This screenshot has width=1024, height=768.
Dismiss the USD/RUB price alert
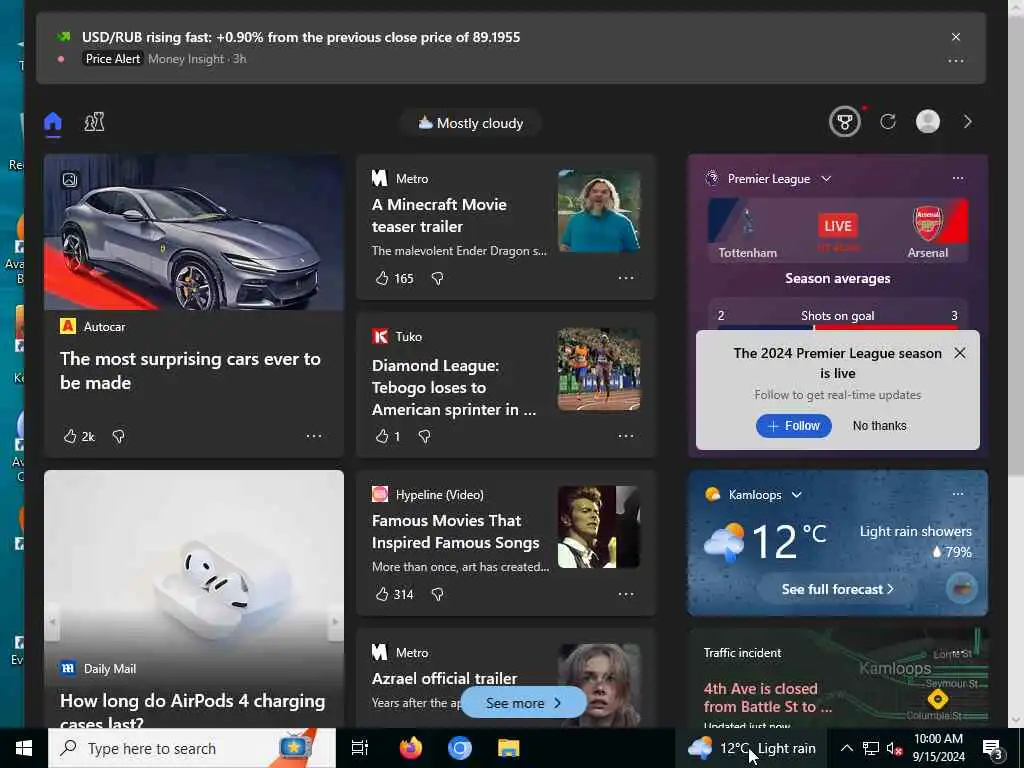coord(955,37)
